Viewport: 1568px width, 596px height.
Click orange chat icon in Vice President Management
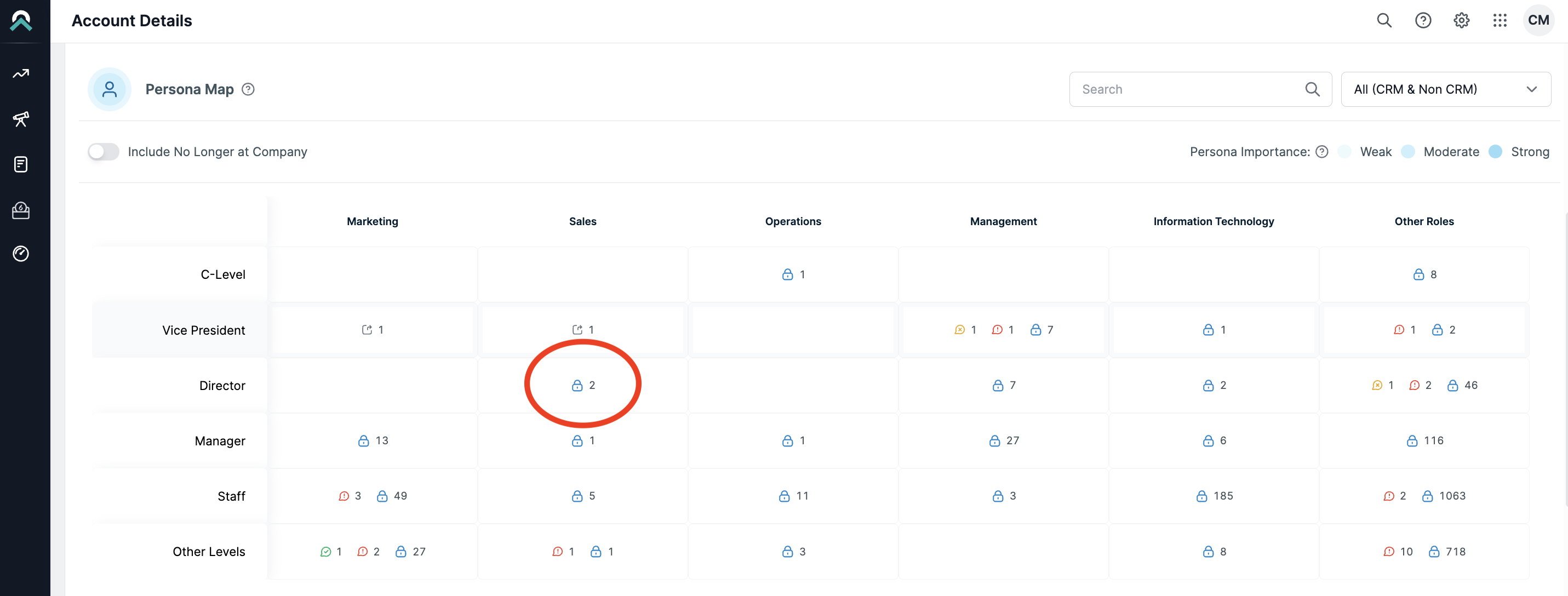(x=960, y=330)
